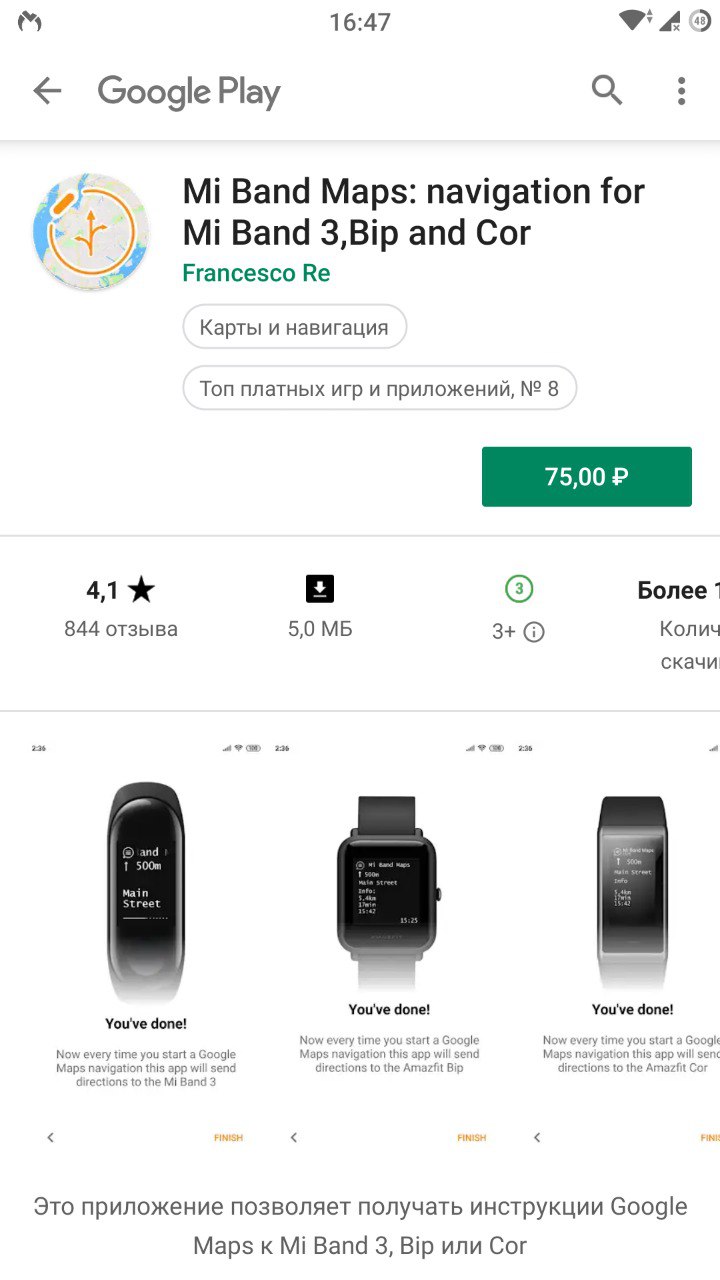The width and height of the screenshot is (720, 1280).
Task: Tap the Mi Band Maps app icon
Action: click(91, 232)
